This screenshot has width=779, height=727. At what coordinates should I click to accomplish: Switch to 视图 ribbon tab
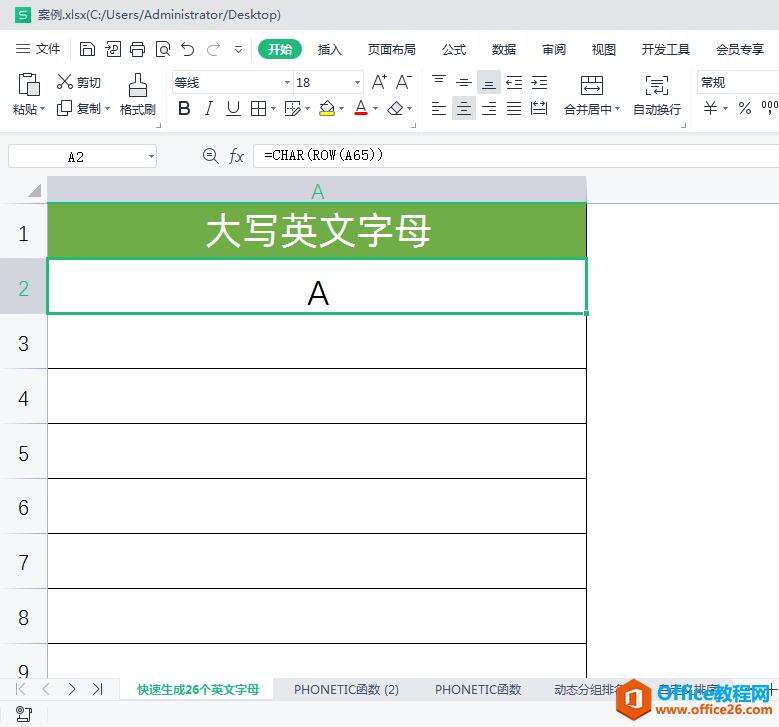(x=604, y=49)
